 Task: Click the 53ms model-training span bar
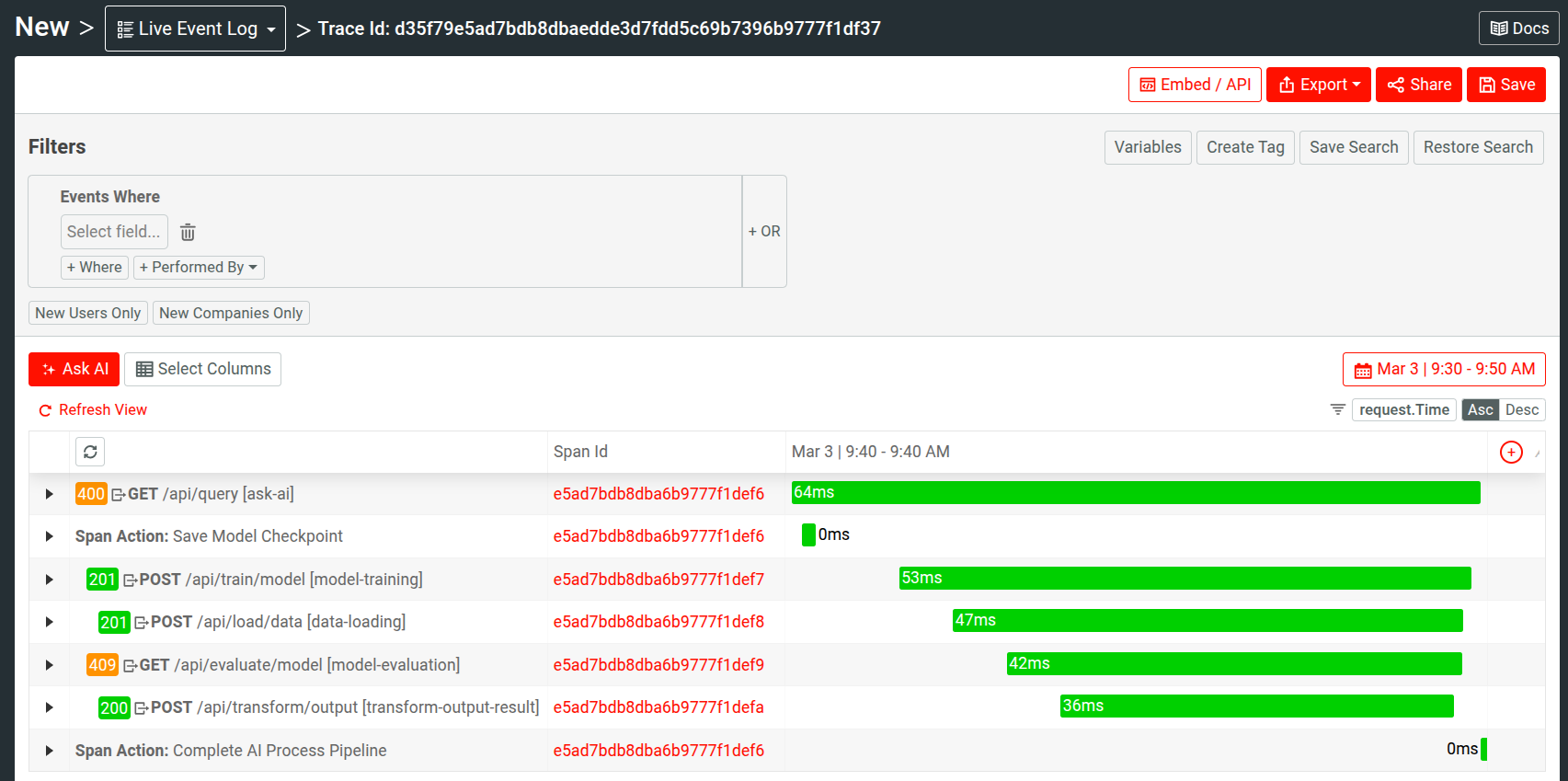[1185, 579]
